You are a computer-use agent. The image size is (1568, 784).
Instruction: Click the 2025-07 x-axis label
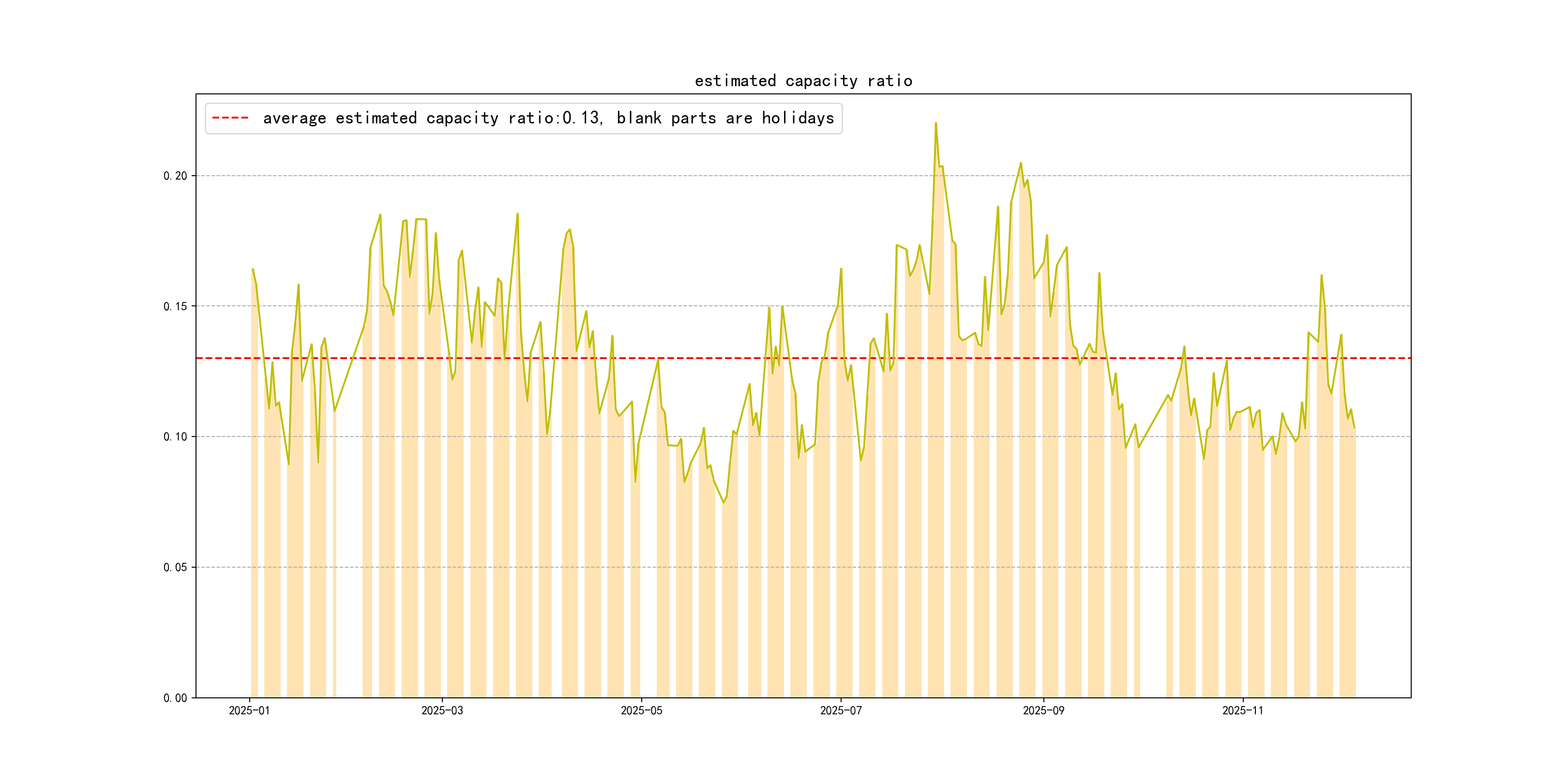(x=841, y=710)
